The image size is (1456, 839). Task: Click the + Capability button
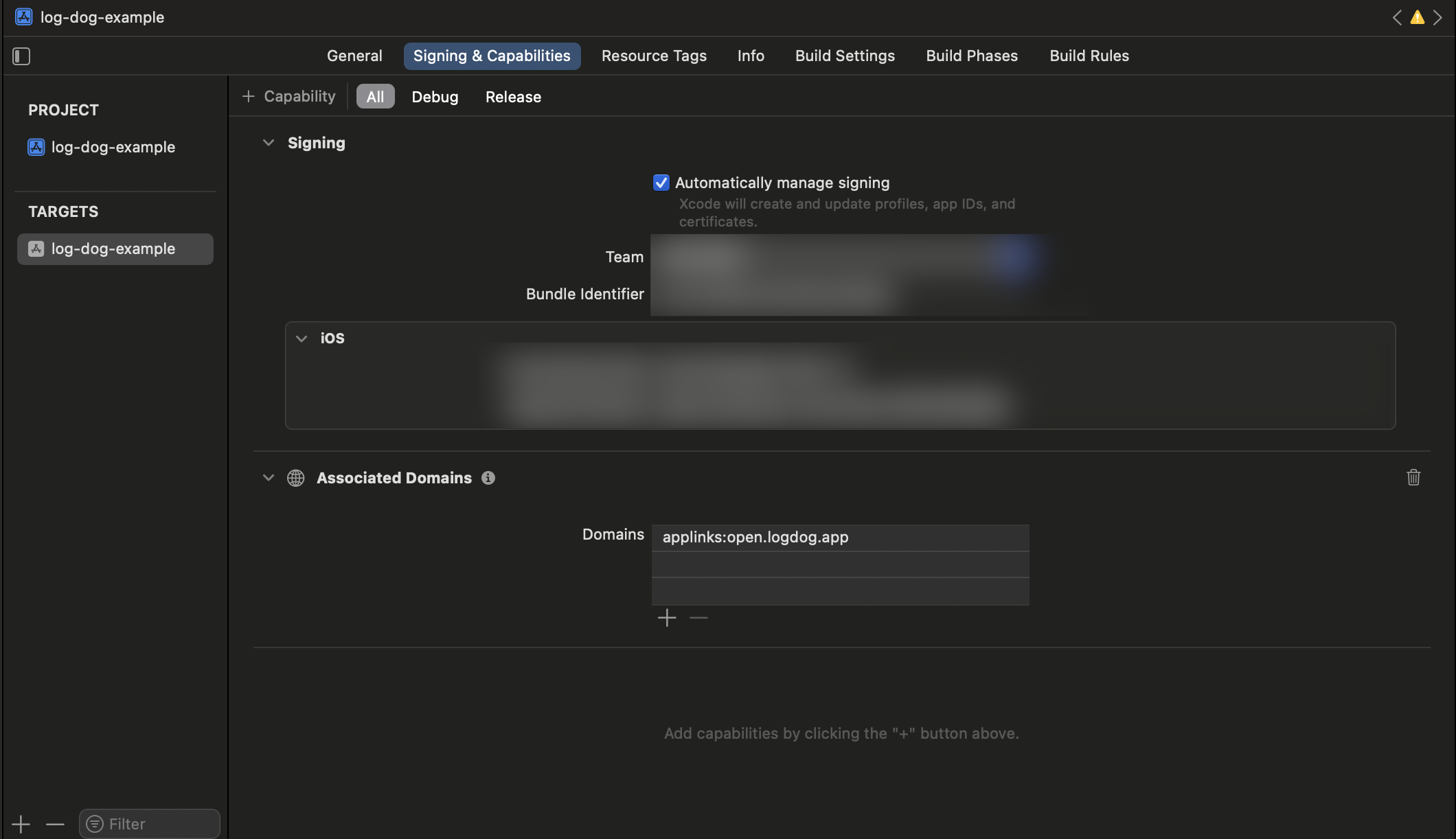coord(289,97)
